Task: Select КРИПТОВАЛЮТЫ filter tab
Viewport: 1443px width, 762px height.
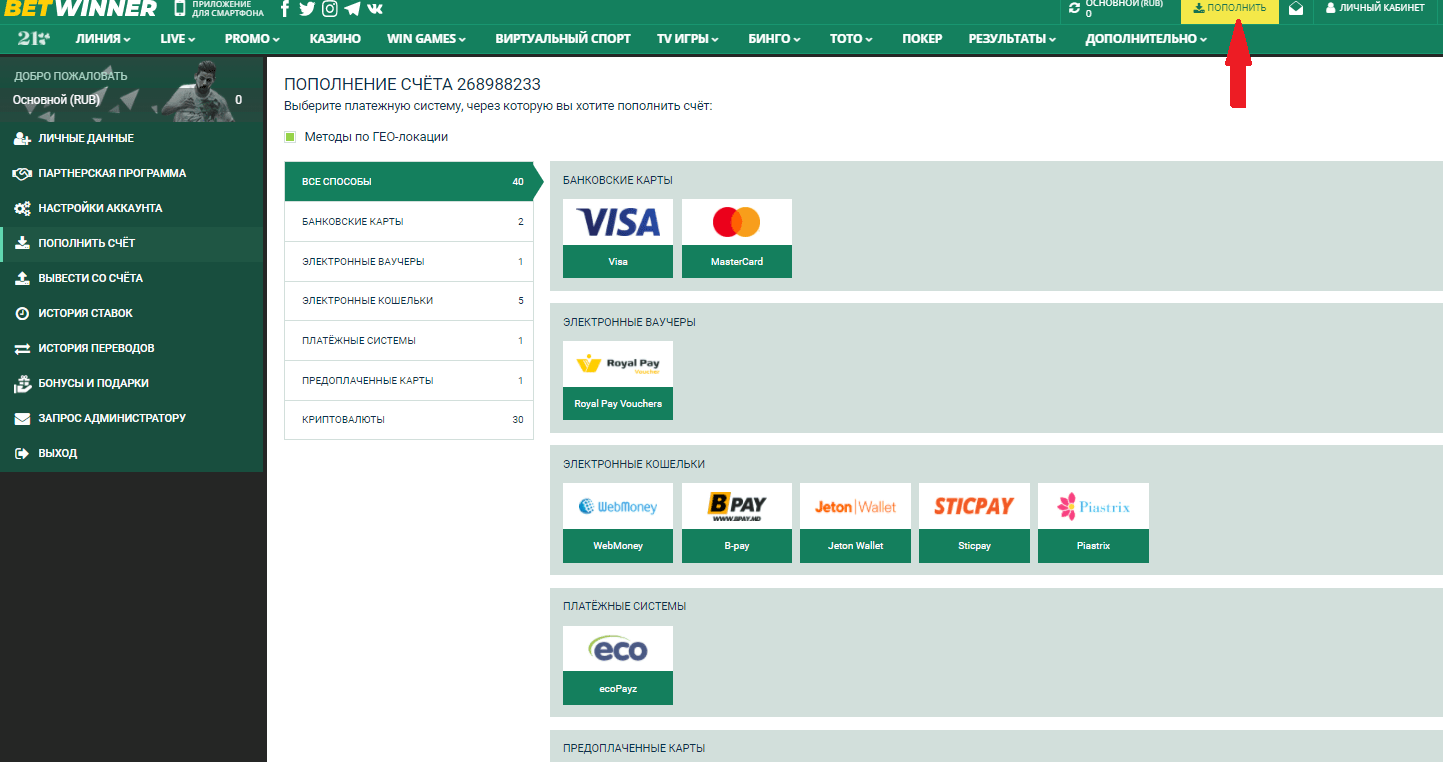Action: coord(408,420)
